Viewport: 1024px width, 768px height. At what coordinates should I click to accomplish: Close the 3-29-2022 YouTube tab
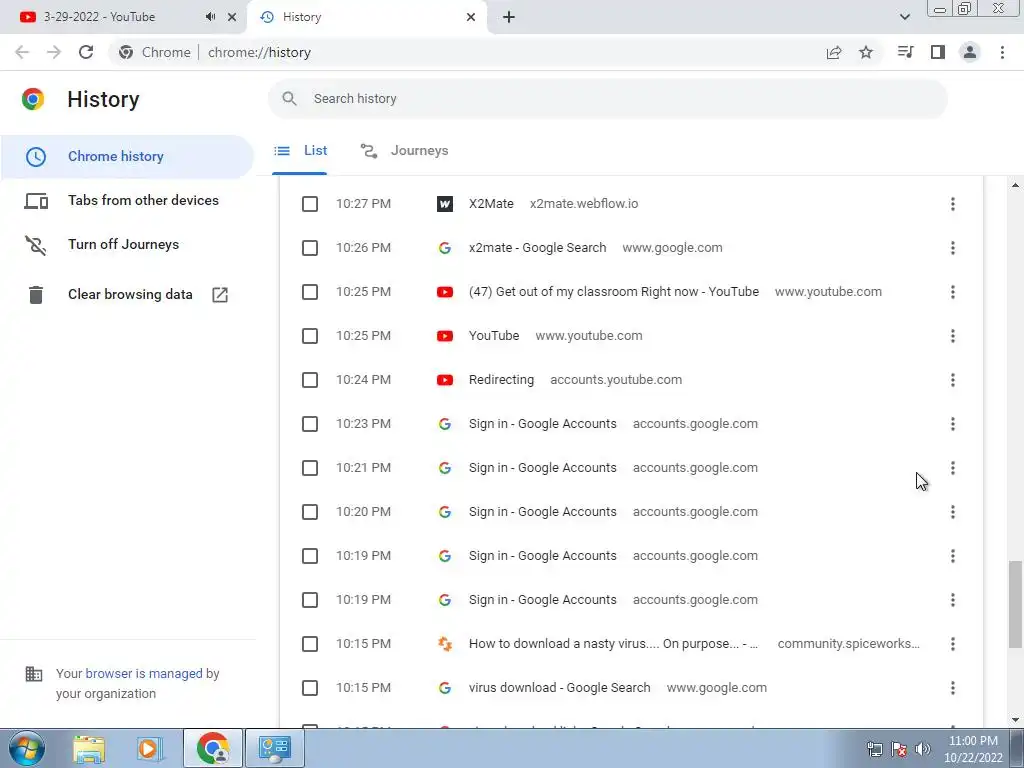232,17
